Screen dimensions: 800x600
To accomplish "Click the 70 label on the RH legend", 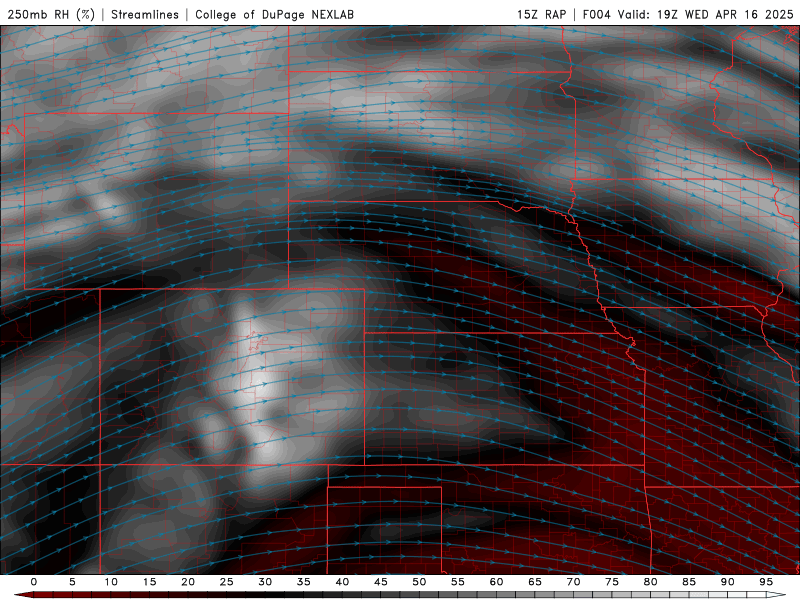I will coord(573,582).
